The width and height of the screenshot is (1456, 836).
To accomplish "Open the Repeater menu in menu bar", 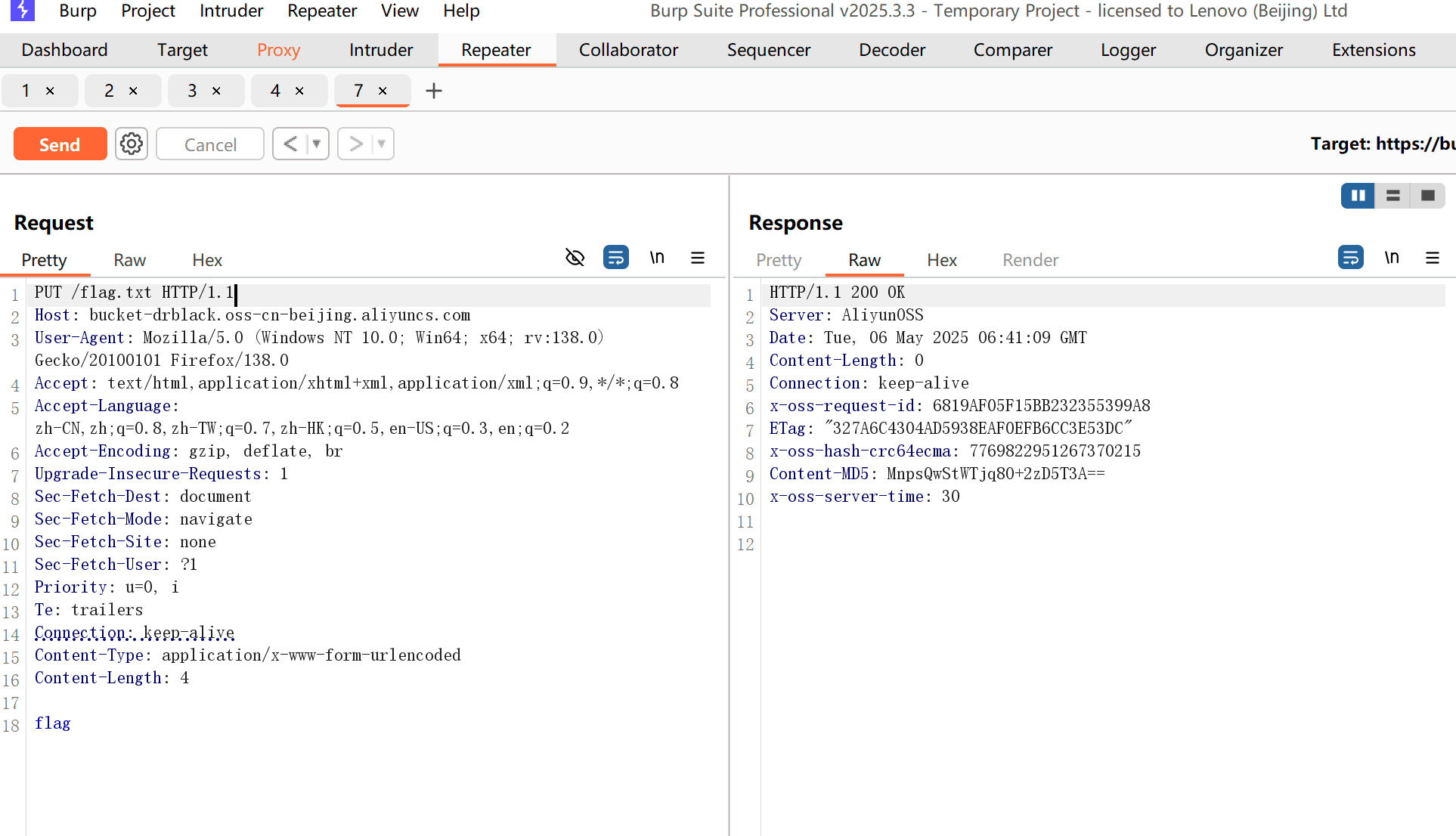I will pyautogui.click(x=322, y=11).
